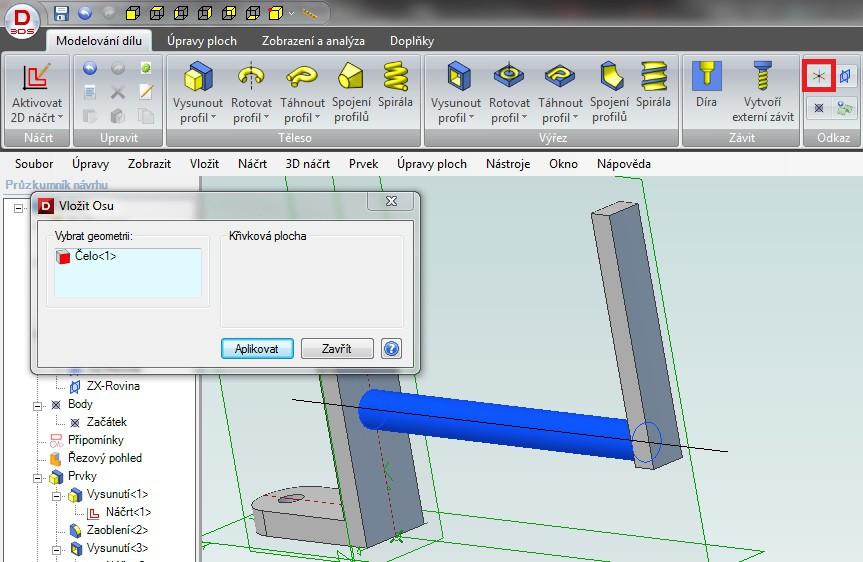Close the Vložit Osu dialog with X

click(391, 201)
